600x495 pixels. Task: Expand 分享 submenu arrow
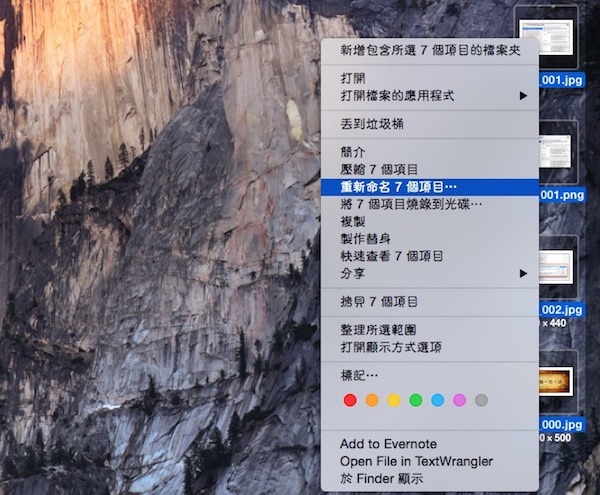tap(523, 274)
